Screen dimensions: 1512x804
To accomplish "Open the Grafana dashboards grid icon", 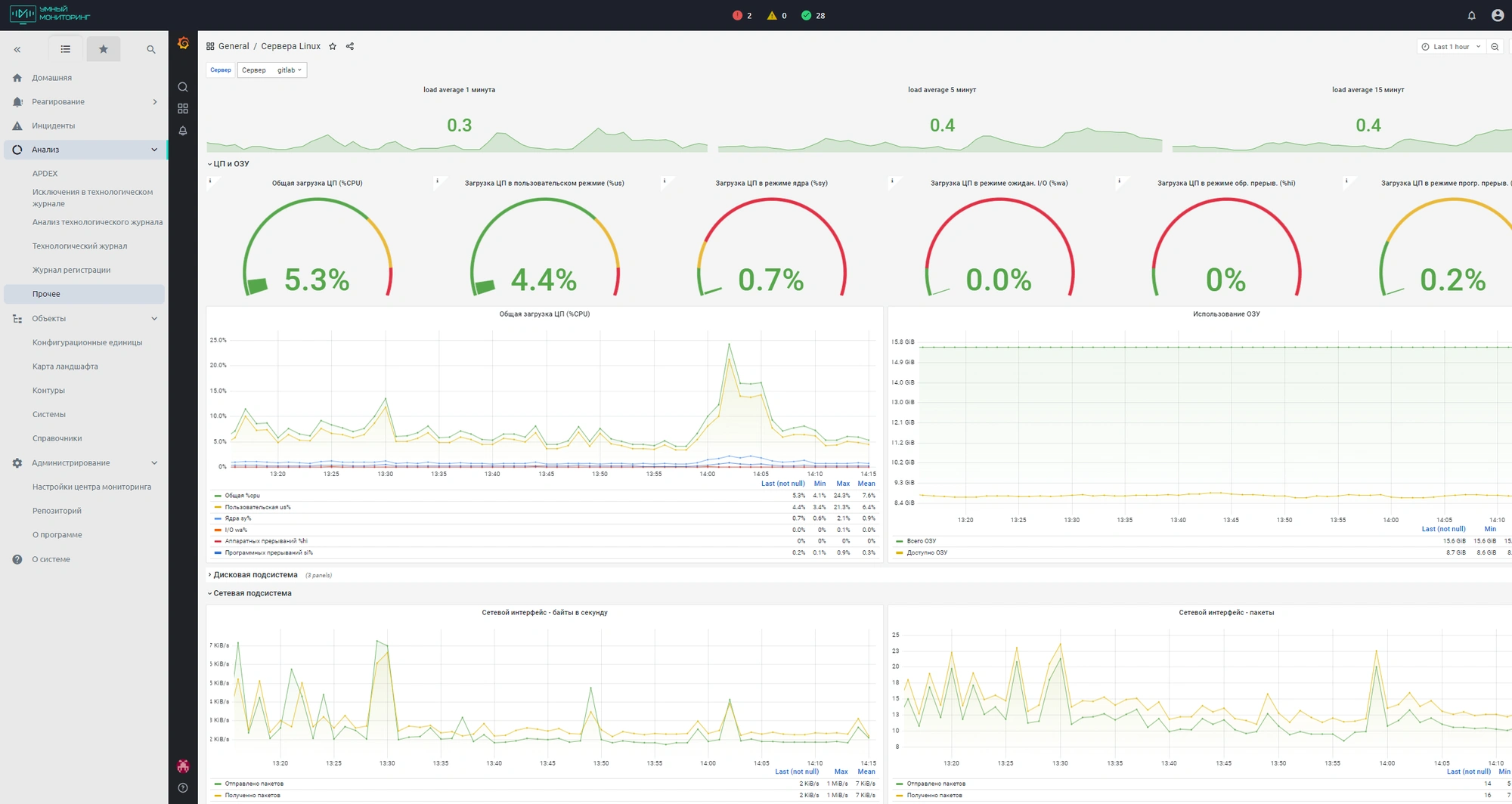I will (x=183, y=109).
